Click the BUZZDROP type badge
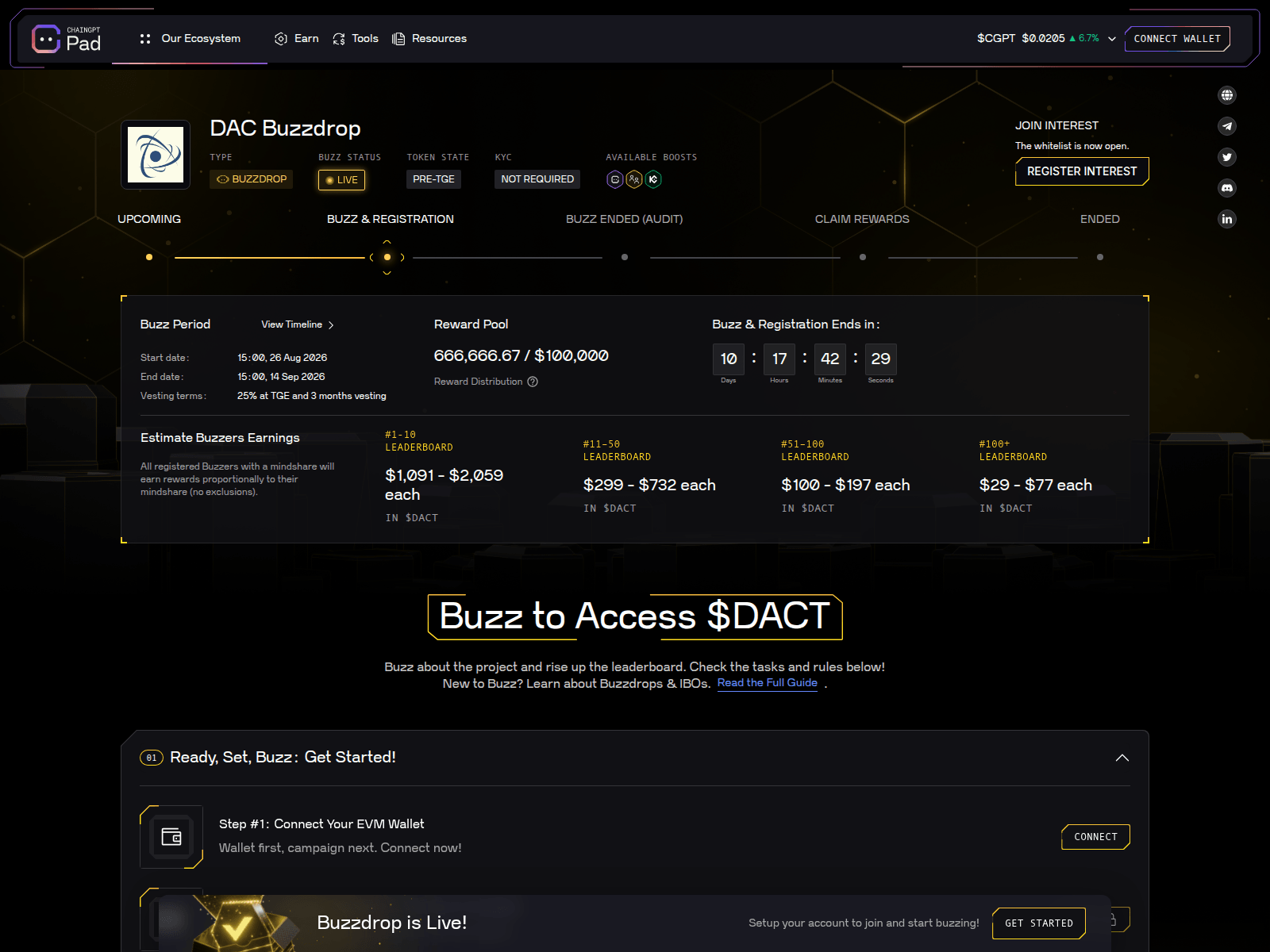Viewport: 1270px width, 952px height. (252, 179)
